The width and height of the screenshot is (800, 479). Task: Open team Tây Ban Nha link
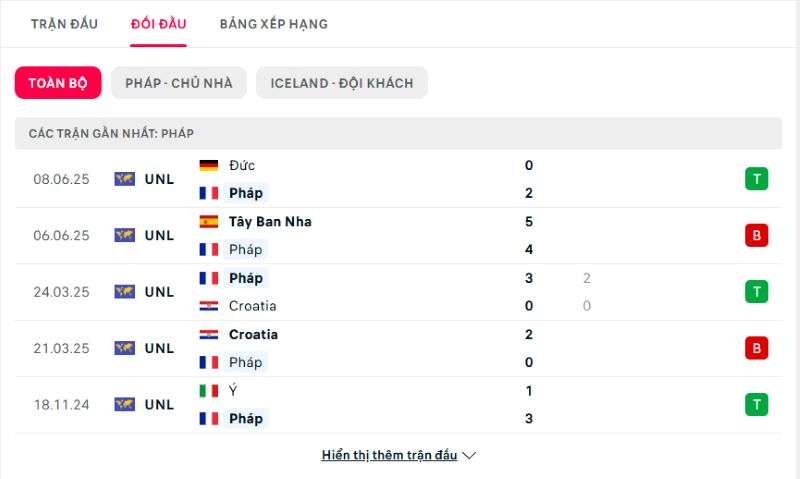(270, 221)
